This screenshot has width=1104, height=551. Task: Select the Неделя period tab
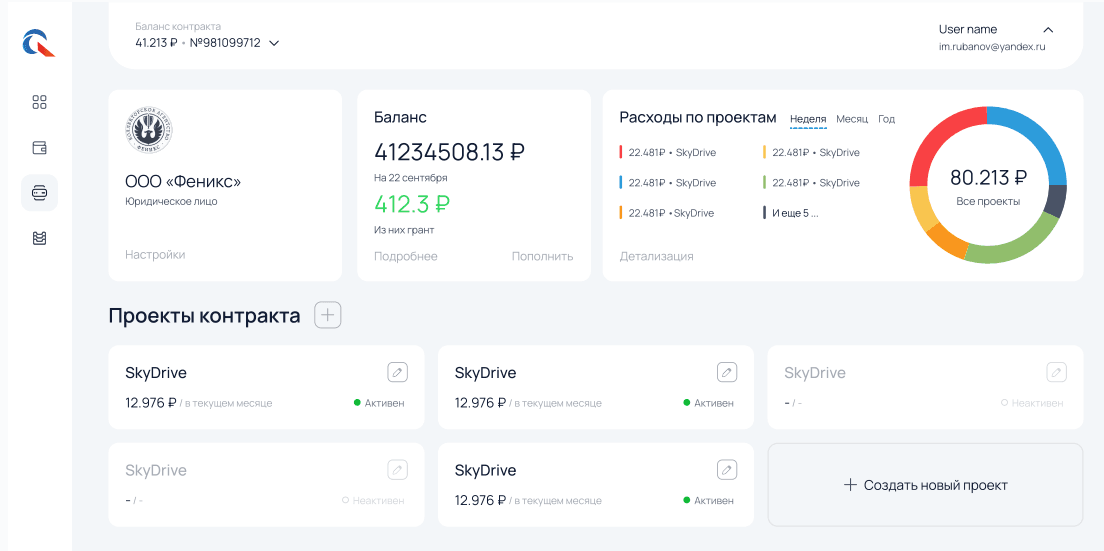tap(808, 119)
